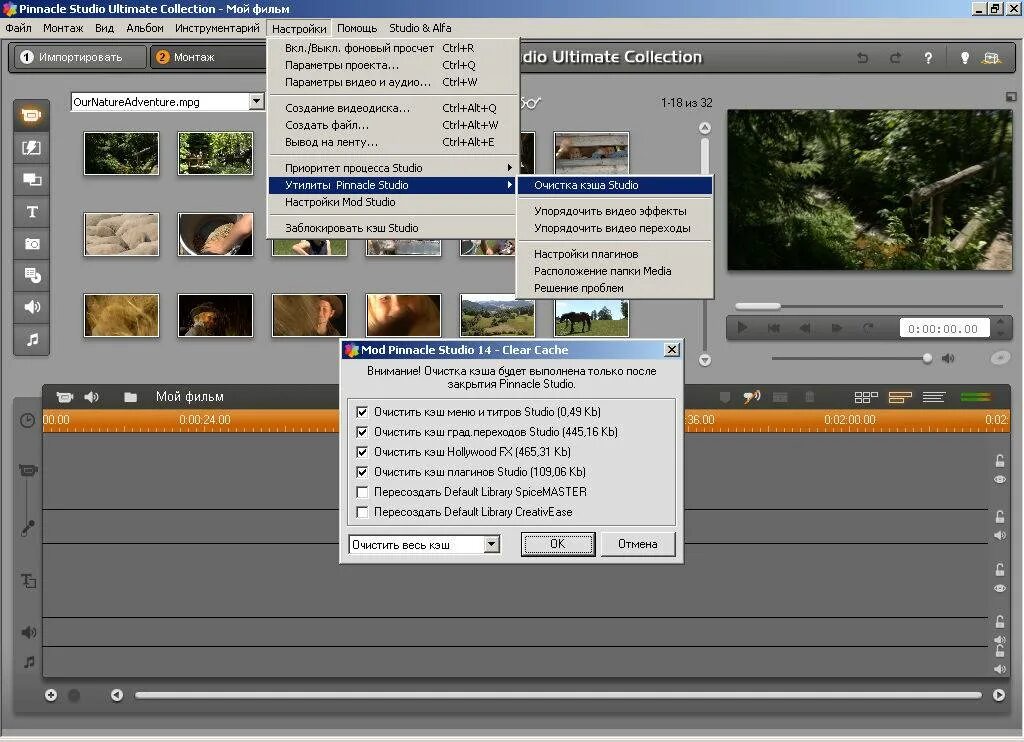Screen dimensions: 1024x742
Task: Adjust the preview volume slider knob
Action: click(x=927, y=358)
